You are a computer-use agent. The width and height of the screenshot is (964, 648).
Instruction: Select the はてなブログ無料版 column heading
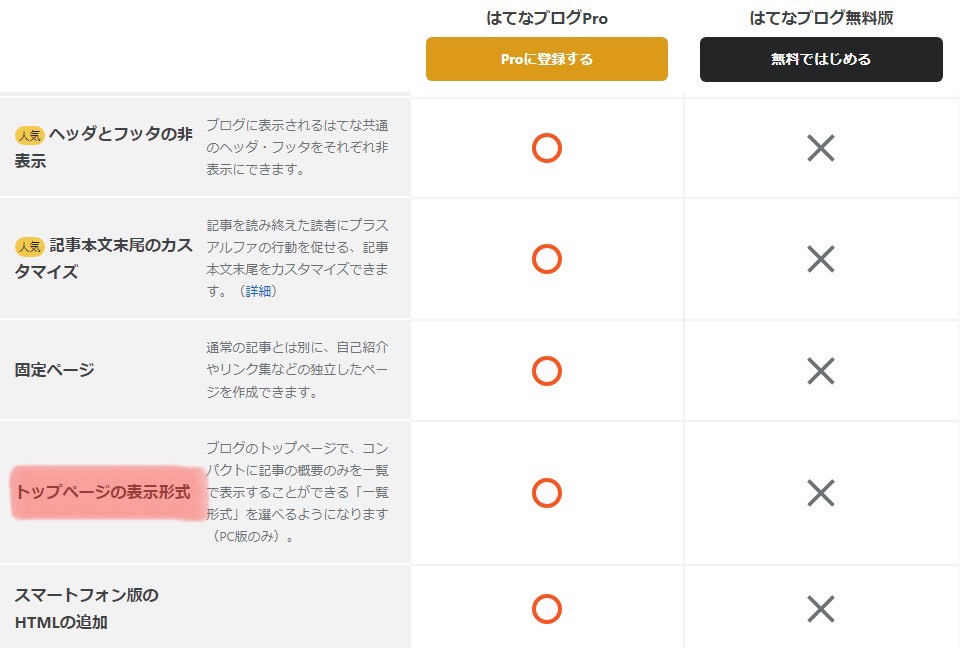pyautogui.click(x=821, y=18)
